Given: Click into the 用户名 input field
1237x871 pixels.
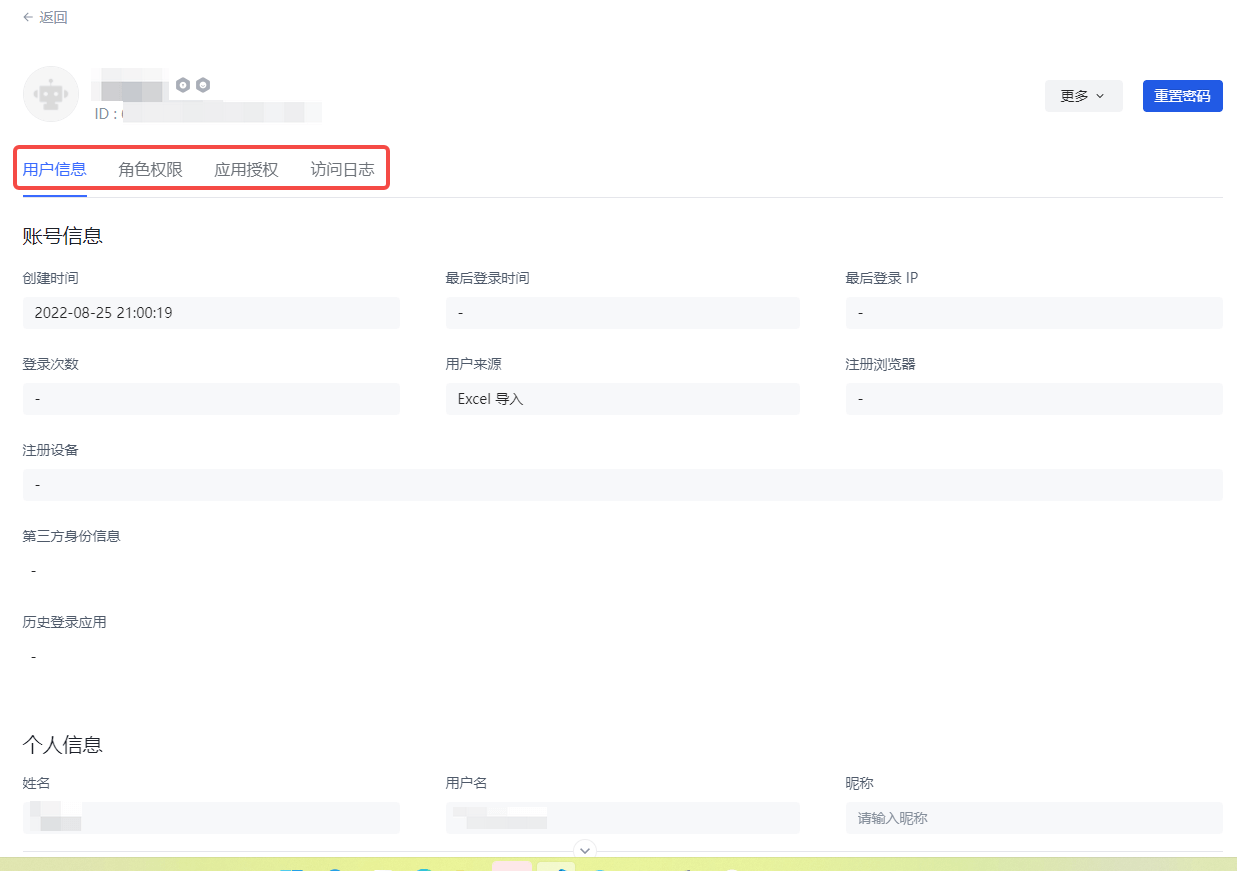Looking at the screenshot, I should point(622,818).
